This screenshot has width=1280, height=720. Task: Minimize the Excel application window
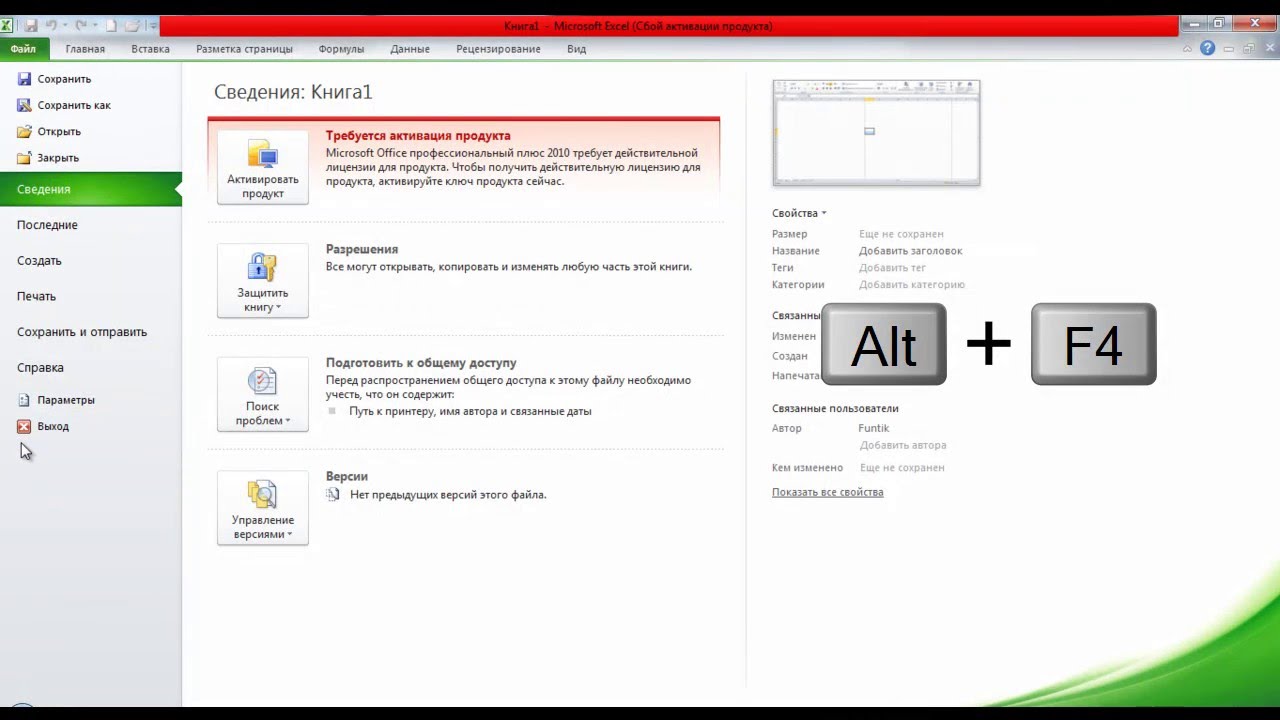point(1192,23)
